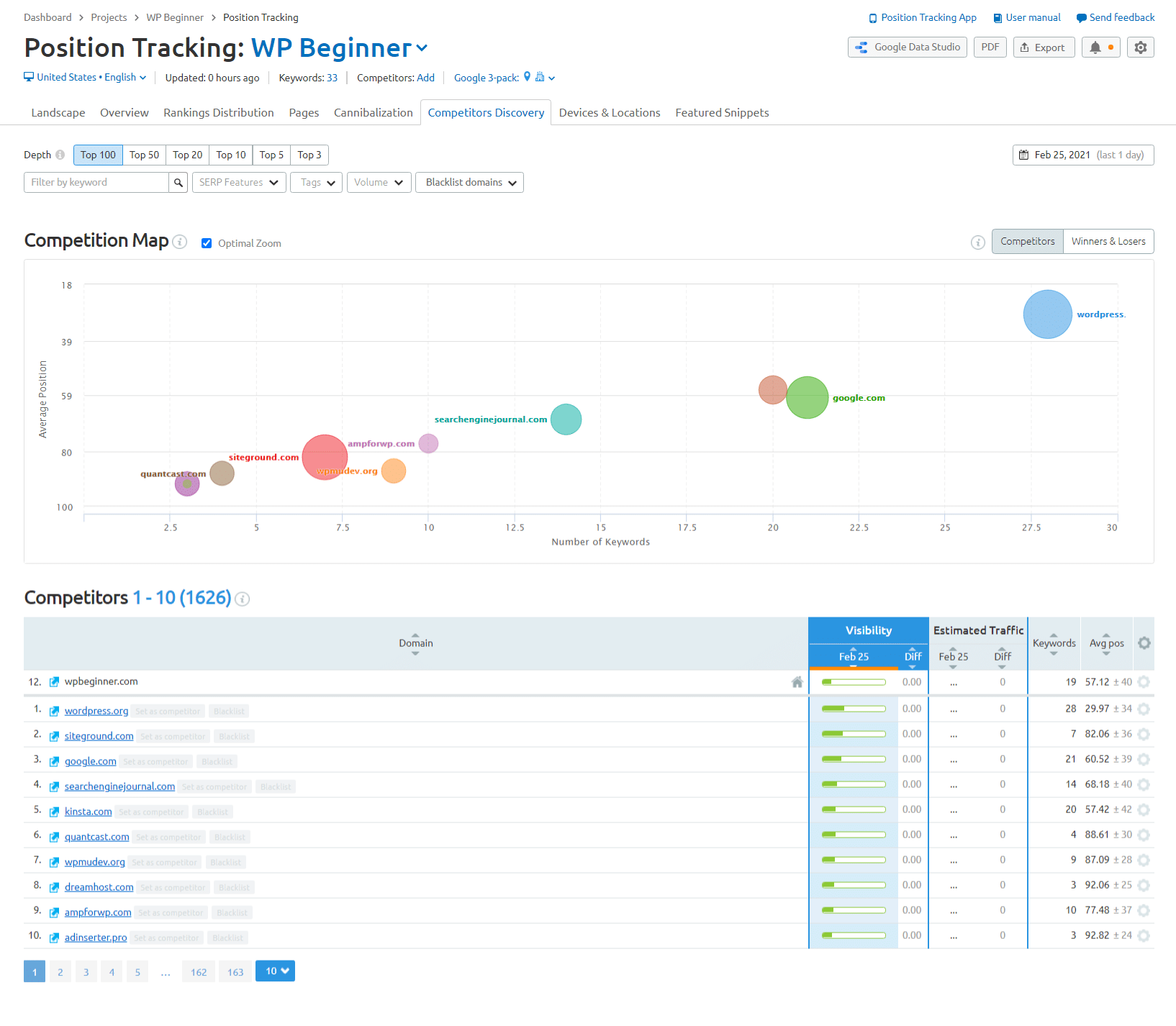Open external link icon for wpbeginner.com
The height and width of the screenshot is (1026, 1176).
point(54,682)
